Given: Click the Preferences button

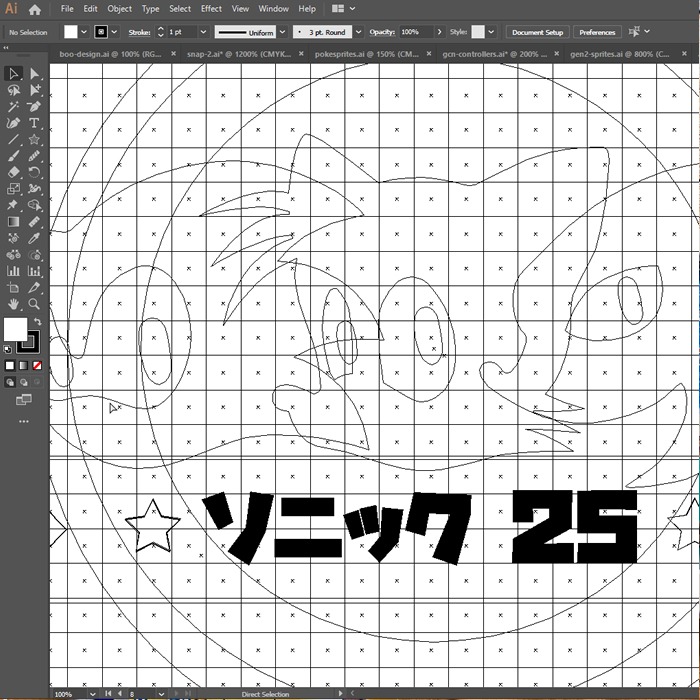Looking at the screenshot, I should [x=597, y=32].
